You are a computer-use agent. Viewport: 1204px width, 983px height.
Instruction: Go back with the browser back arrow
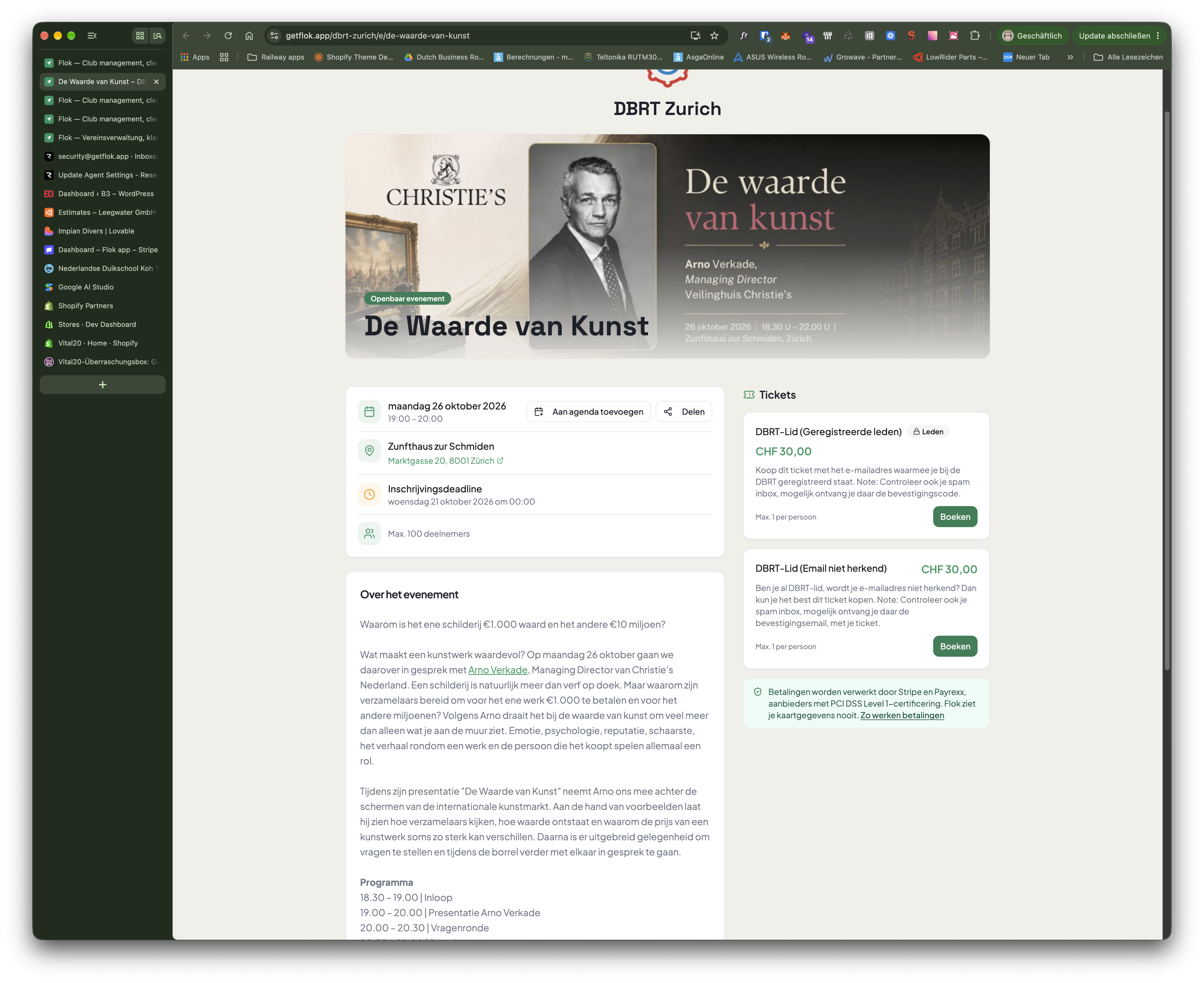186,36
